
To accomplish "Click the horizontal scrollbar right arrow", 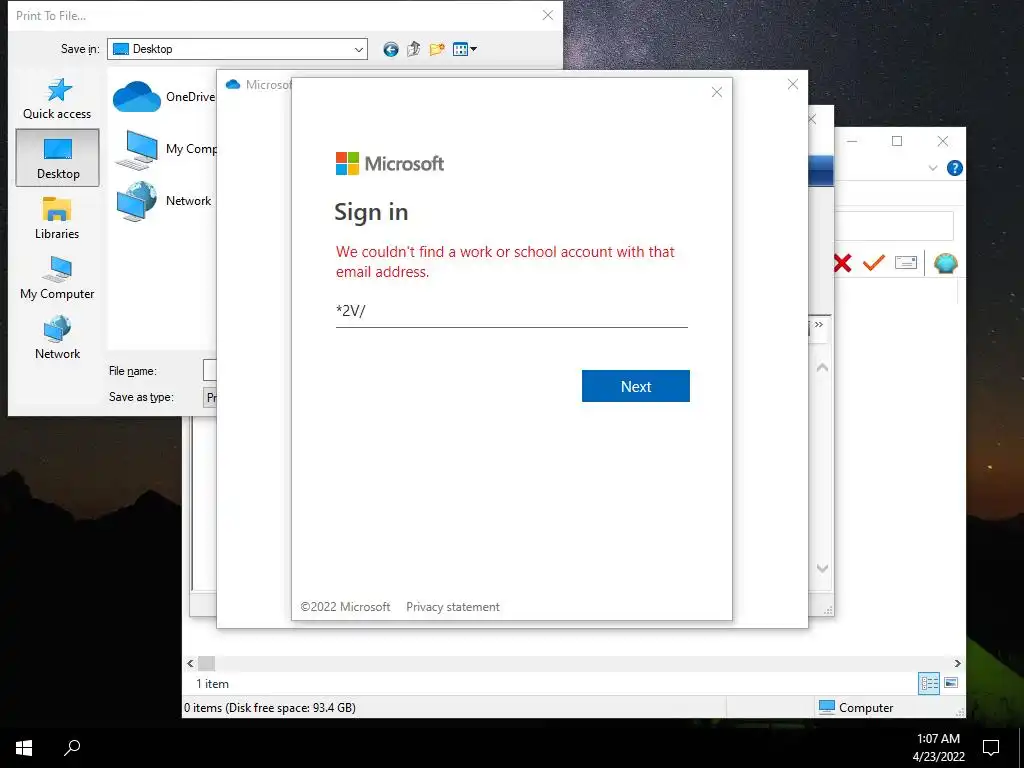I will coord(957,664).
